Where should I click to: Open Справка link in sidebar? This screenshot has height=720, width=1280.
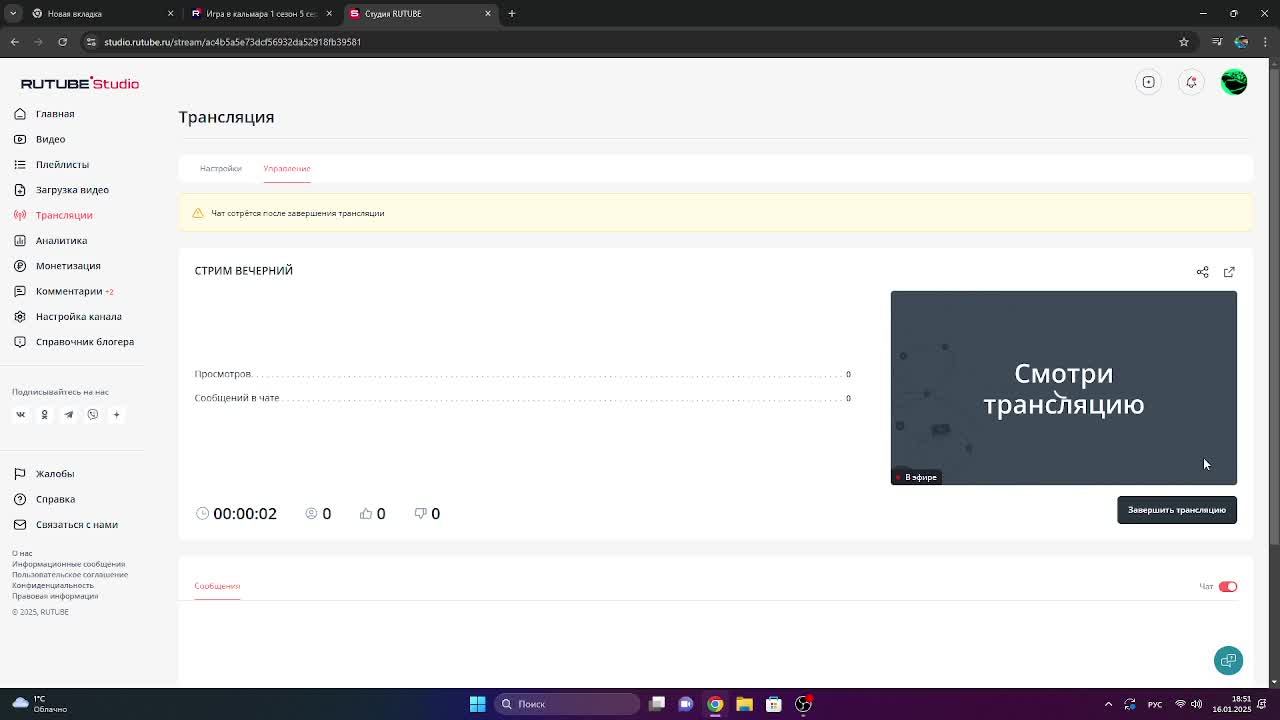(55, 499)
